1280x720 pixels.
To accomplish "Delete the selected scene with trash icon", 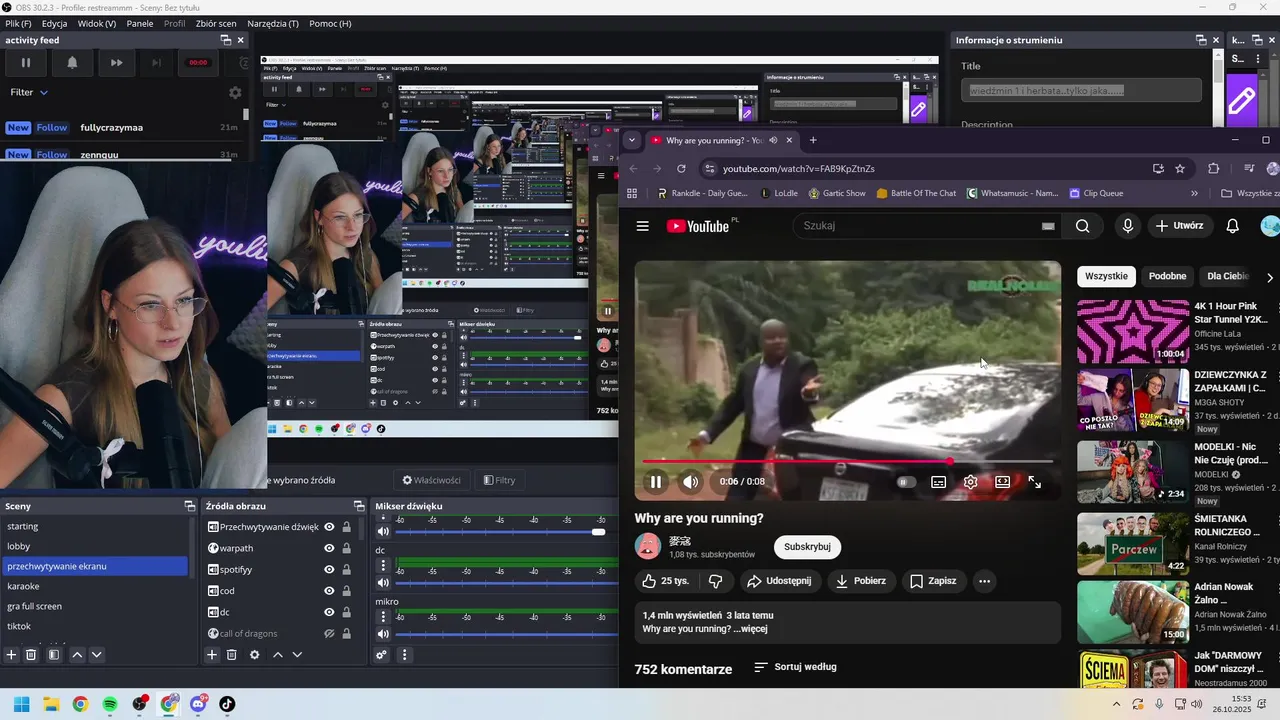I will (31, 655).
